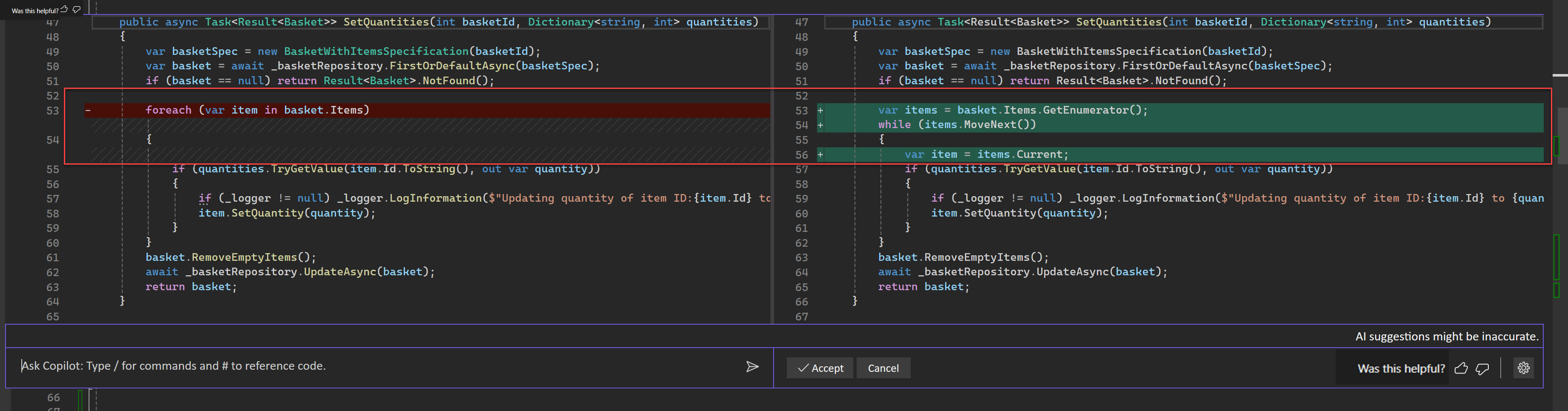The height and width of the screenshot is (411, 1568).
Task: Click the Cancel button
Action: pos(883,368)
